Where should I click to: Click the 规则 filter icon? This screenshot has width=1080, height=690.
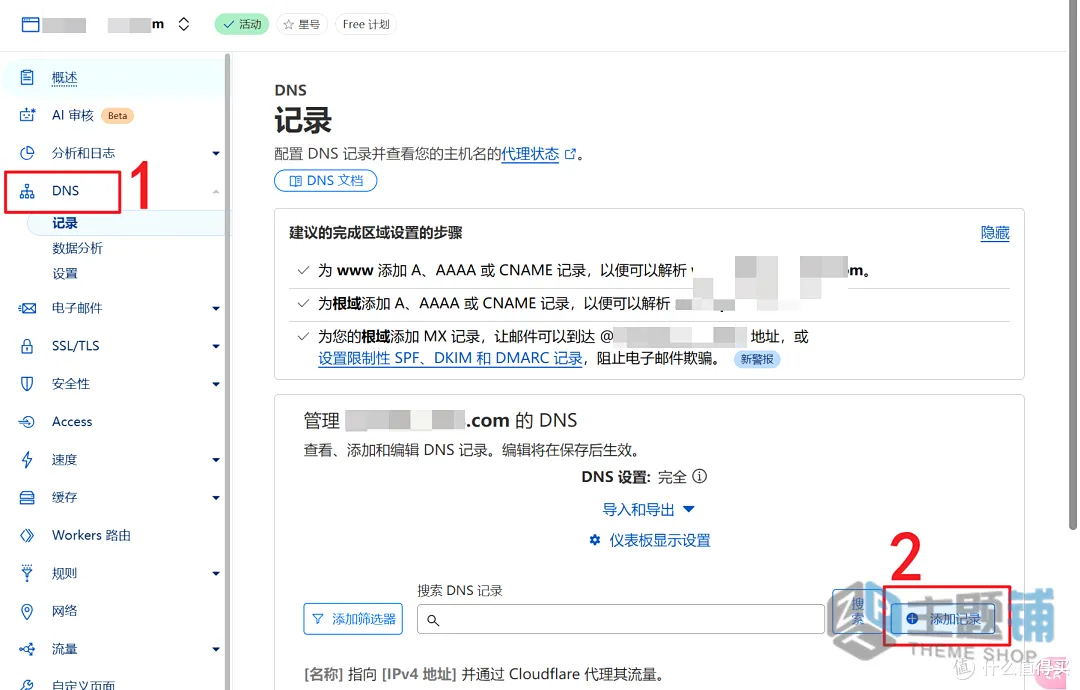point(27,573)
